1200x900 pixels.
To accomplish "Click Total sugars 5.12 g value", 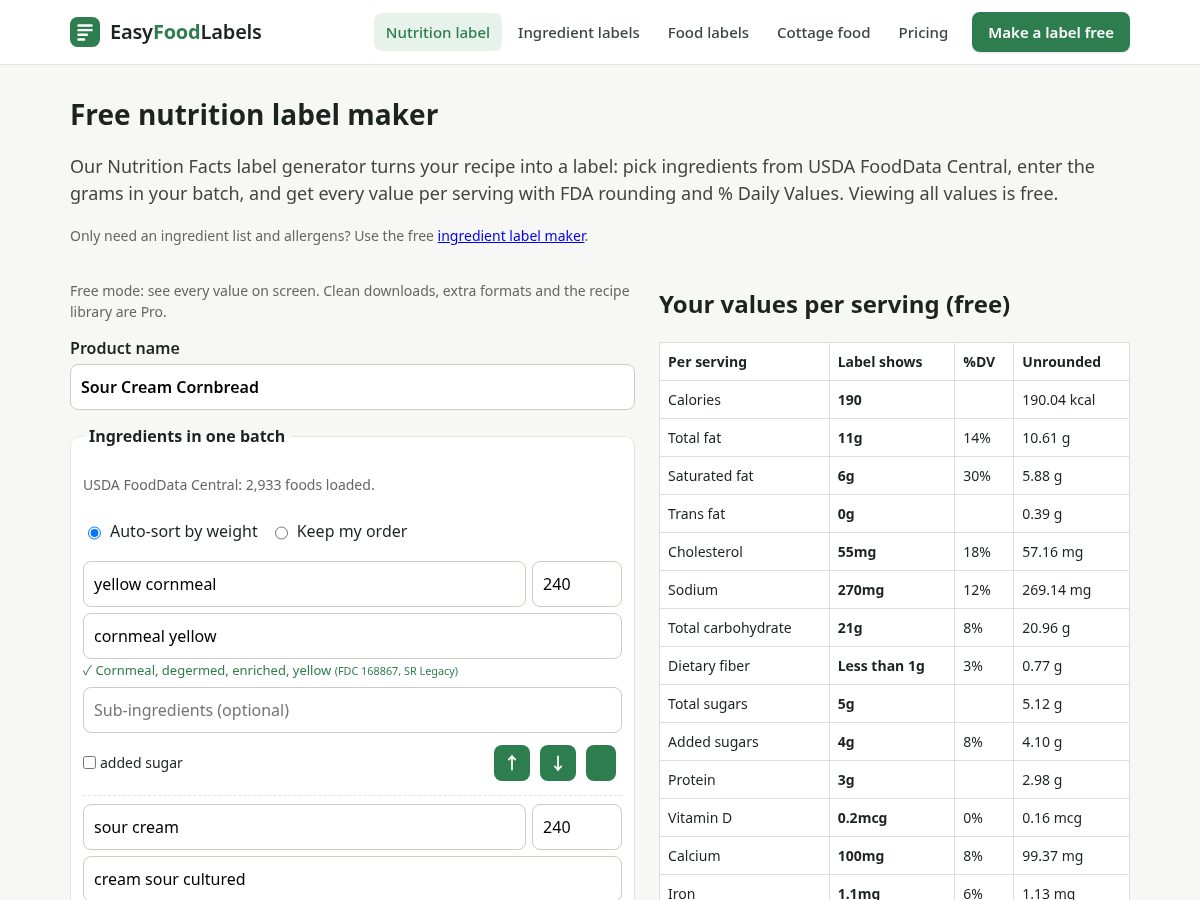I will (x=1042, y=704).
